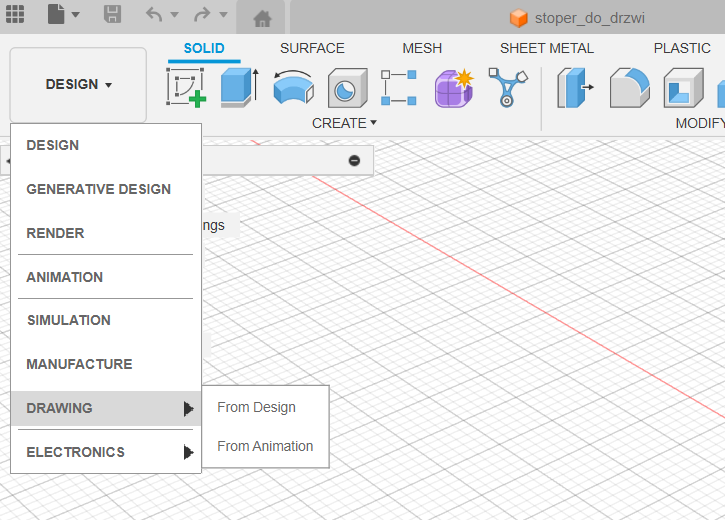Open the File menu dropdown
725x520 pixels.
[x=62, y=15]
